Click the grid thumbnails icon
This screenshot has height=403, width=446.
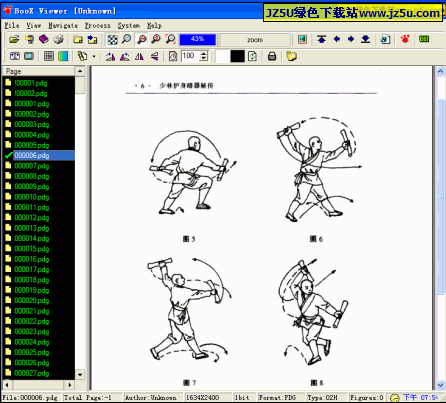click(x=49, y=56)
